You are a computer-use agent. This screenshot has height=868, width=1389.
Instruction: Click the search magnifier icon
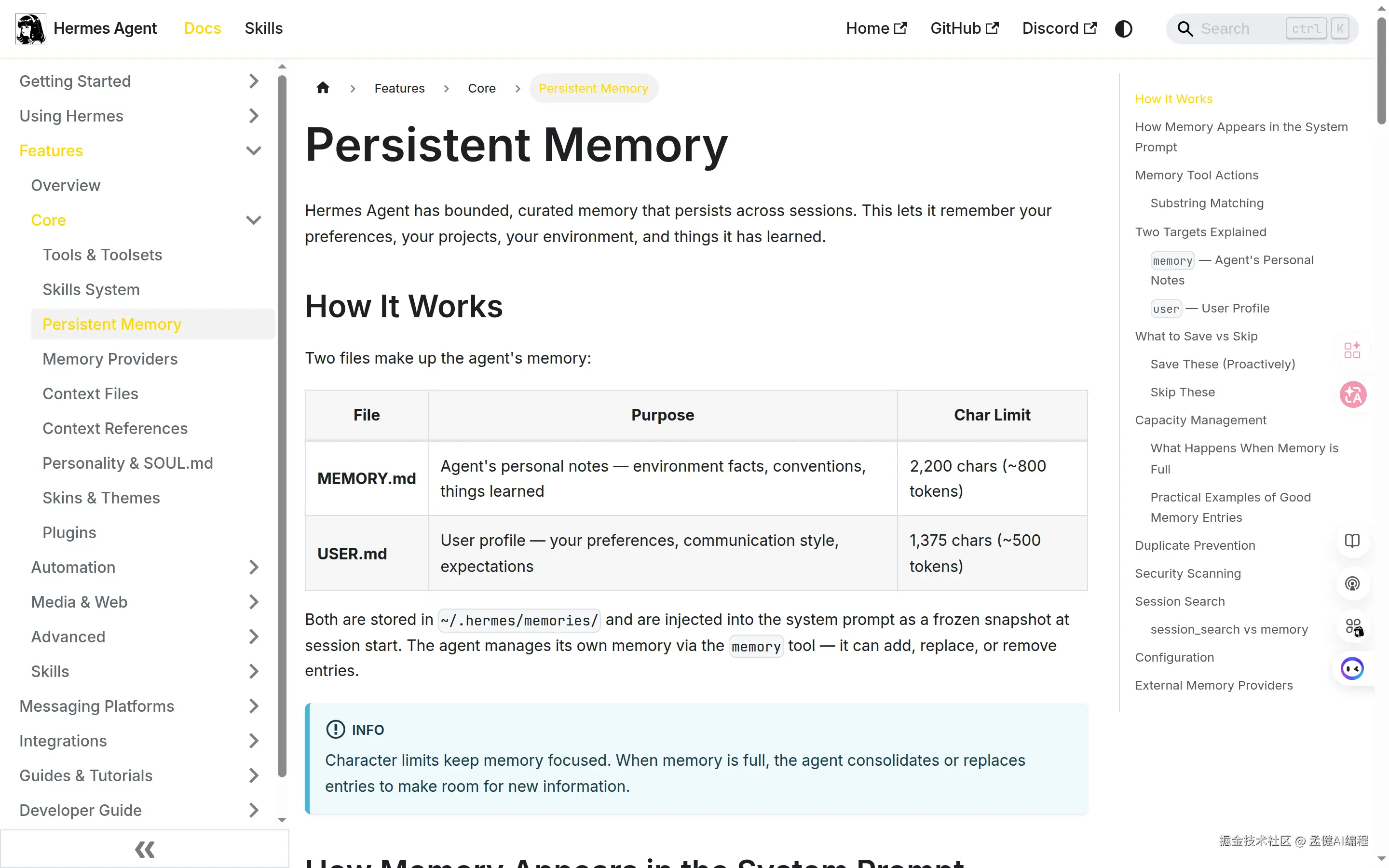click(1185, 29)
